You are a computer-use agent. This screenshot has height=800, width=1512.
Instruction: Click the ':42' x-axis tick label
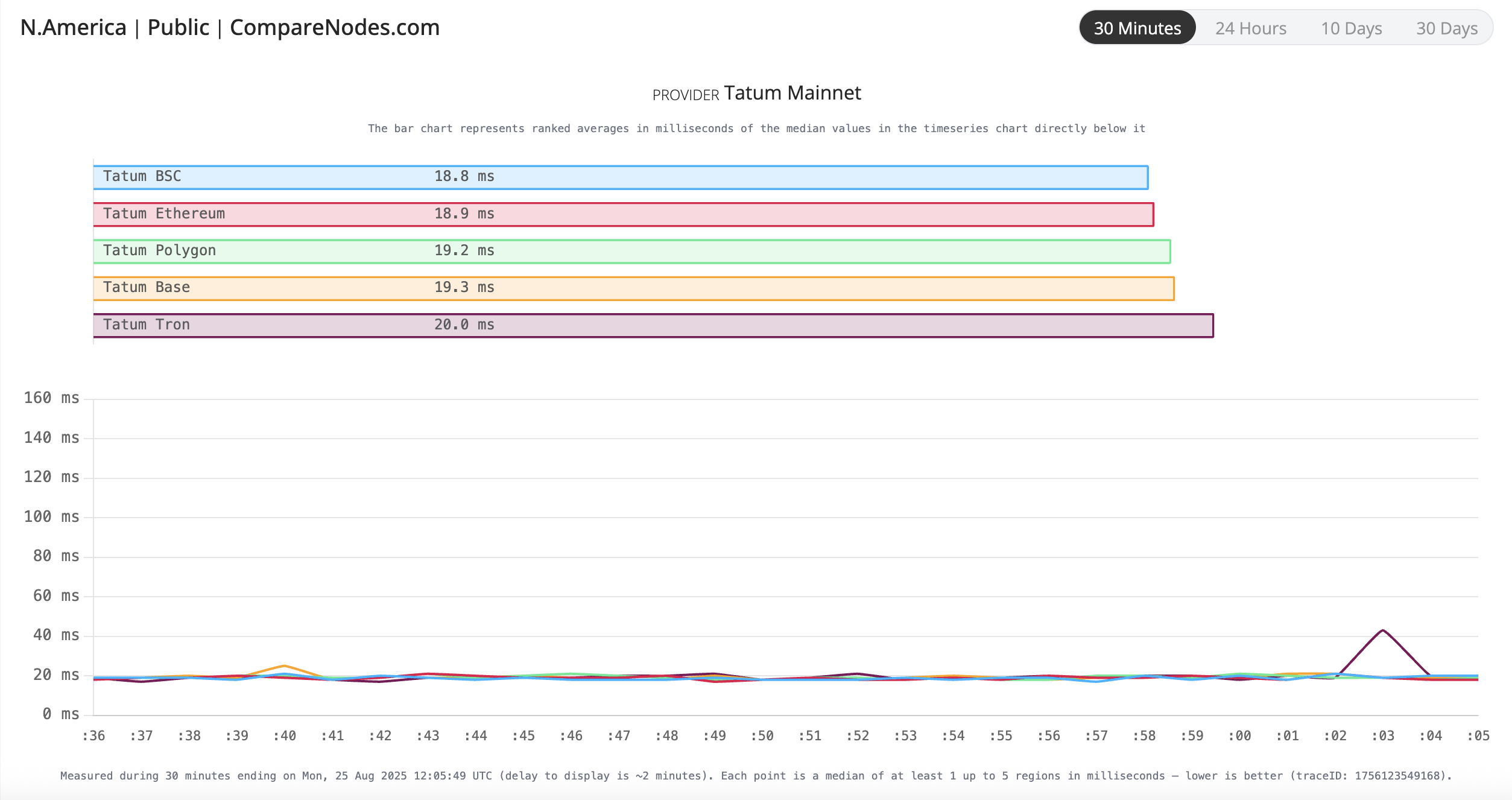[380, 736]
